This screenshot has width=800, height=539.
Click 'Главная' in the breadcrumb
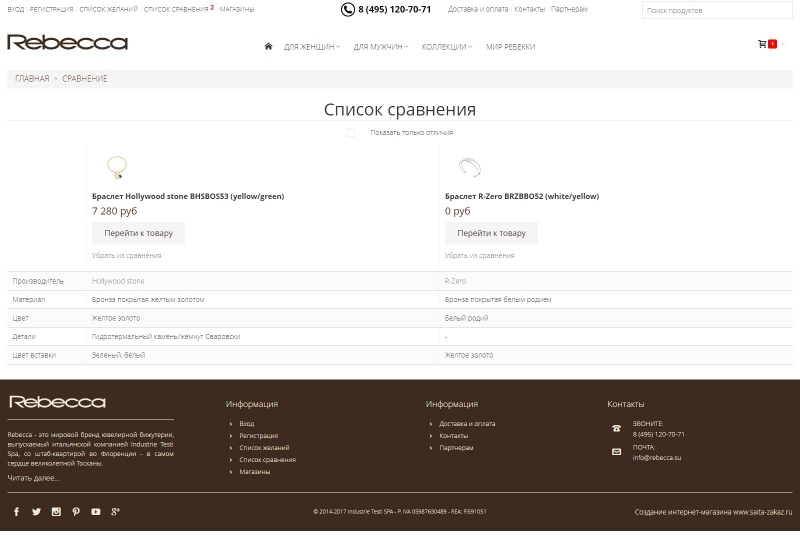pyautogui.click(x=32, y=79)
